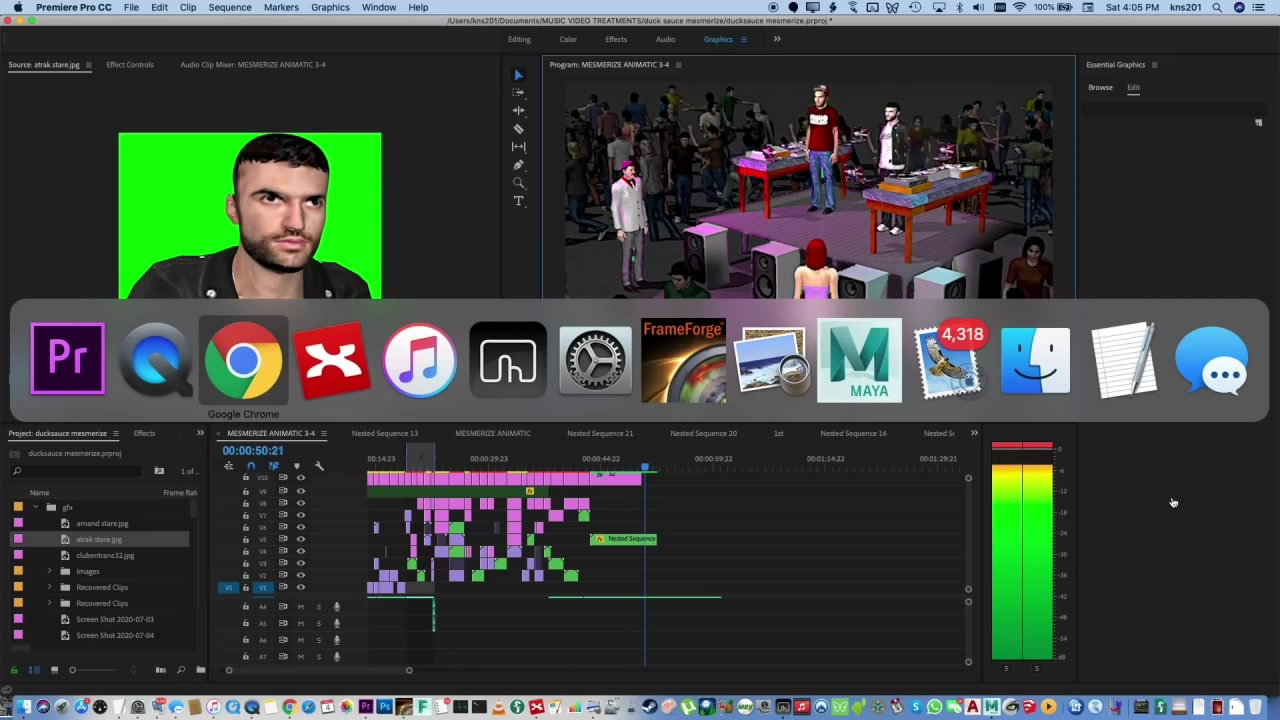Viewport: 1280px width, 720px height.
Task: Switch to Maya in app switcher
Action: [859, 360]
